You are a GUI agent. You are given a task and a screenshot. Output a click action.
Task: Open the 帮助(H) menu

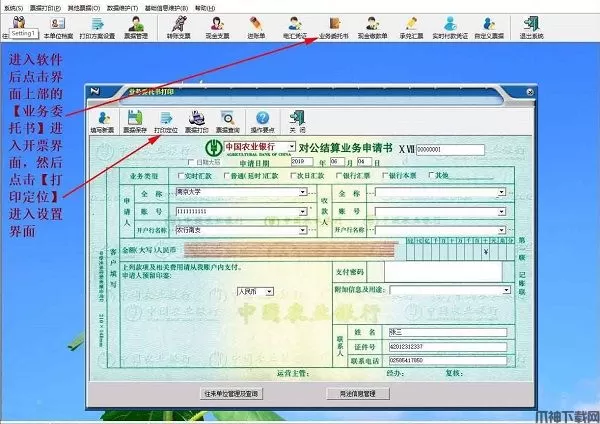[x=205, y=8]
